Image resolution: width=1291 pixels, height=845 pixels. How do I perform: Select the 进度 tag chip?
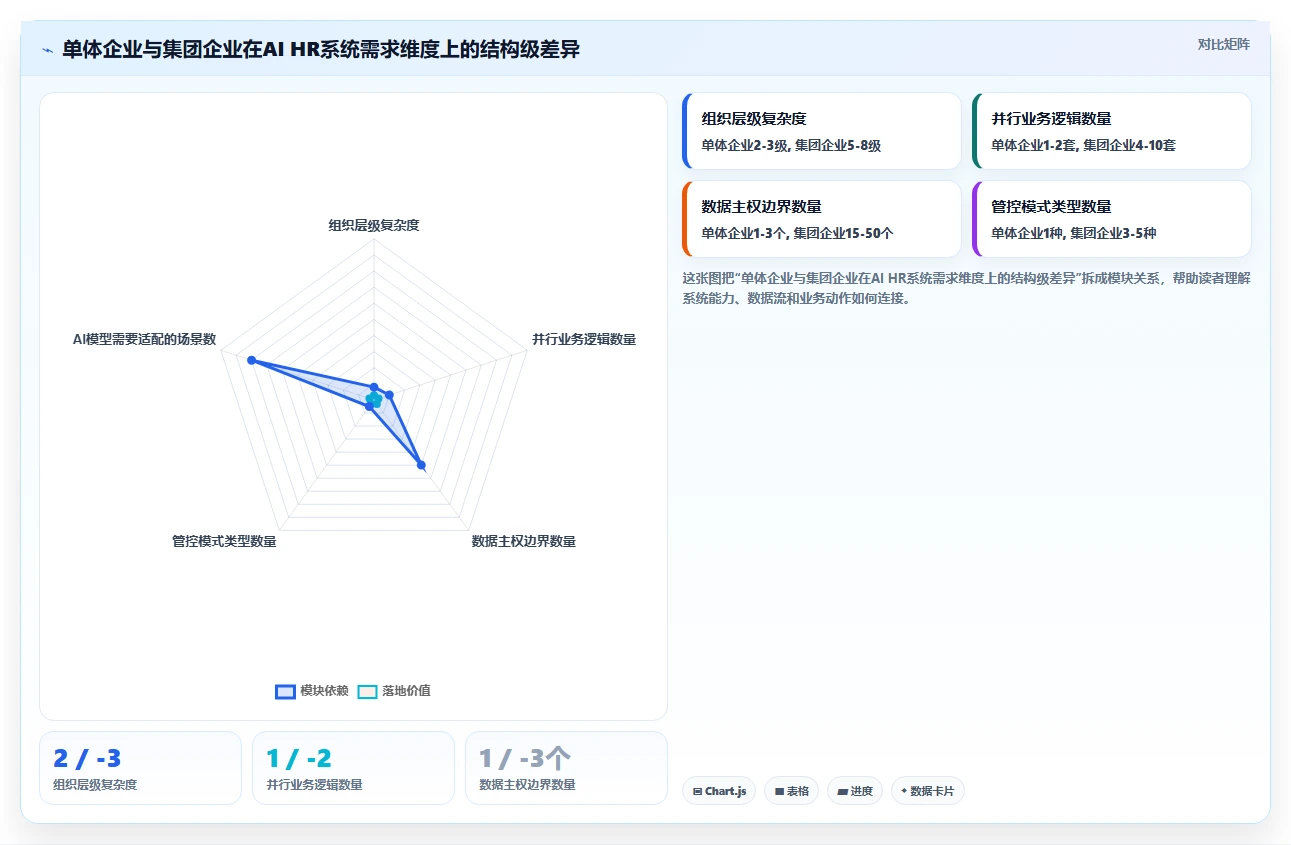coord(855,791)
